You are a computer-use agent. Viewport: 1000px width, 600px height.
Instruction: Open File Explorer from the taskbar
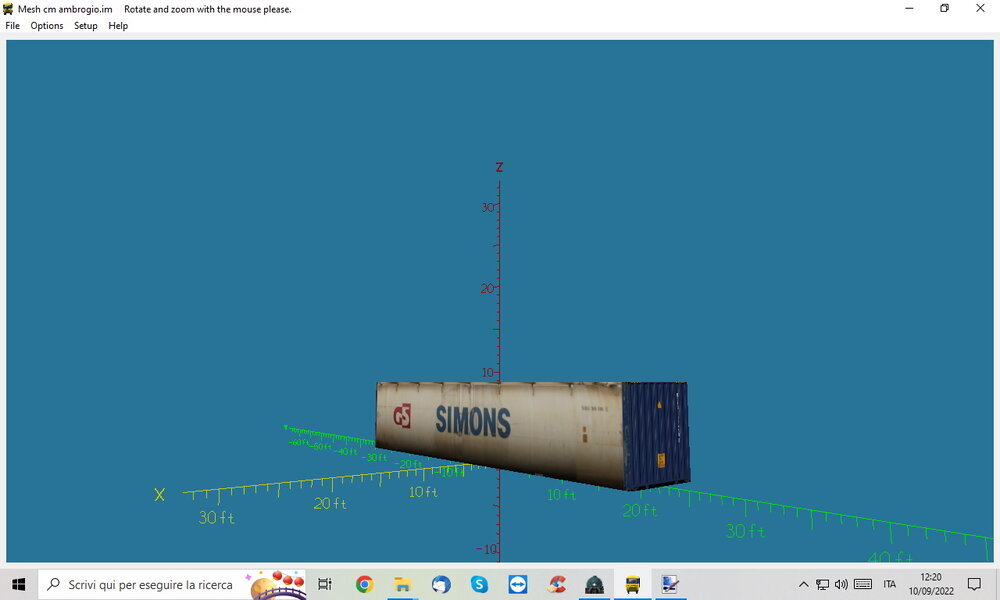pos(402,584)
